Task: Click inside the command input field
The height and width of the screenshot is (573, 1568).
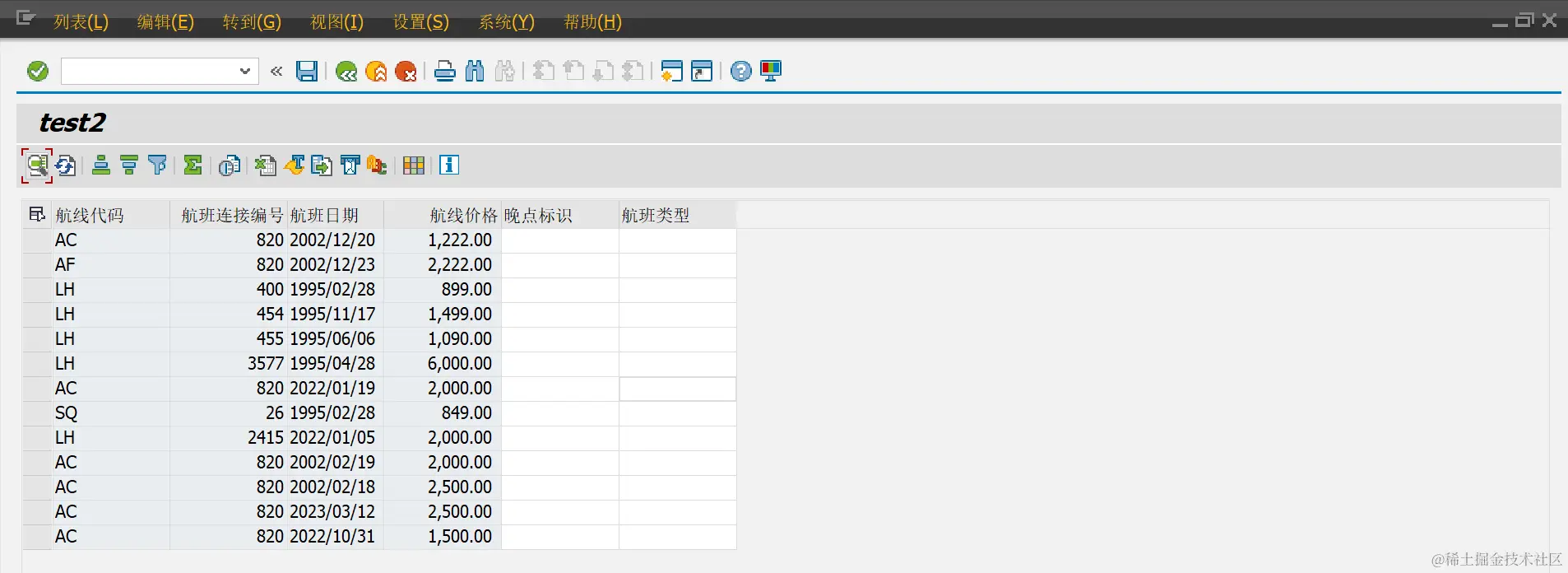Action: pyautogui.click(x=150, y=72)
